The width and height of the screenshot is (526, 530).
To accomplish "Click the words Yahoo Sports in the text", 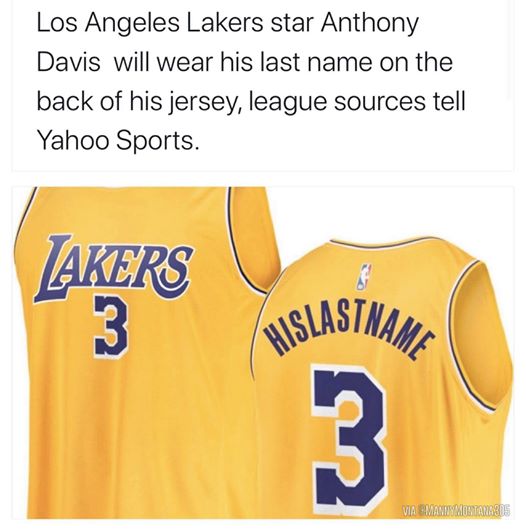I will [117, 140].
